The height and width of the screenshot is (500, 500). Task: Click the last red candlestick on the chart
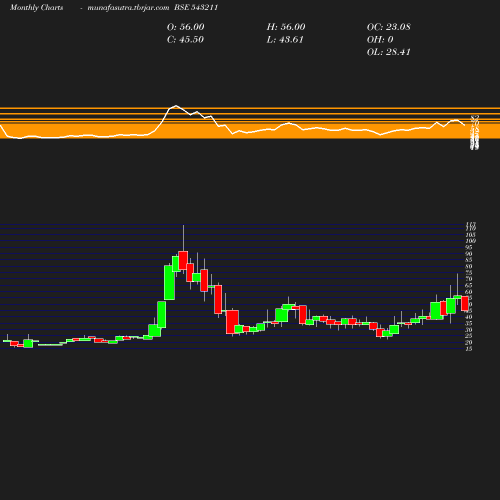click(465, 304)
